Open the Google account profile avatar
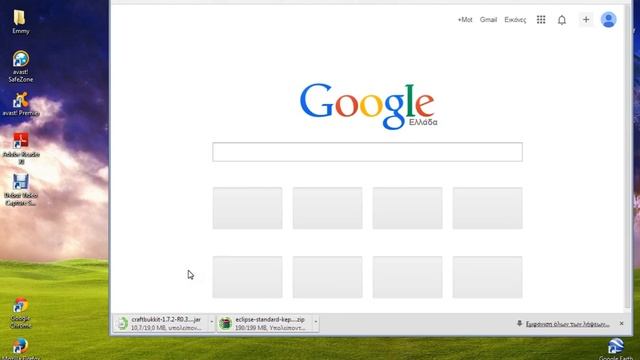 click(609, 20)
